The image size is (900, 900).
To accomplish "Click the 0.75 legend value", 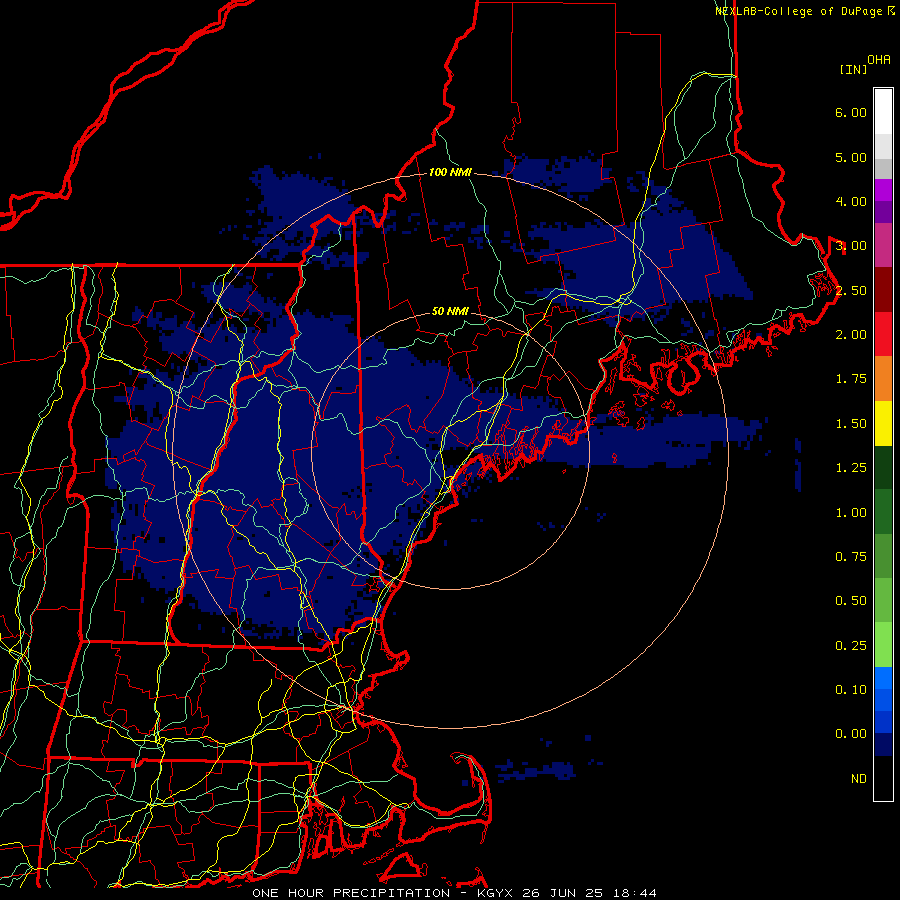I will pos(851,557).
